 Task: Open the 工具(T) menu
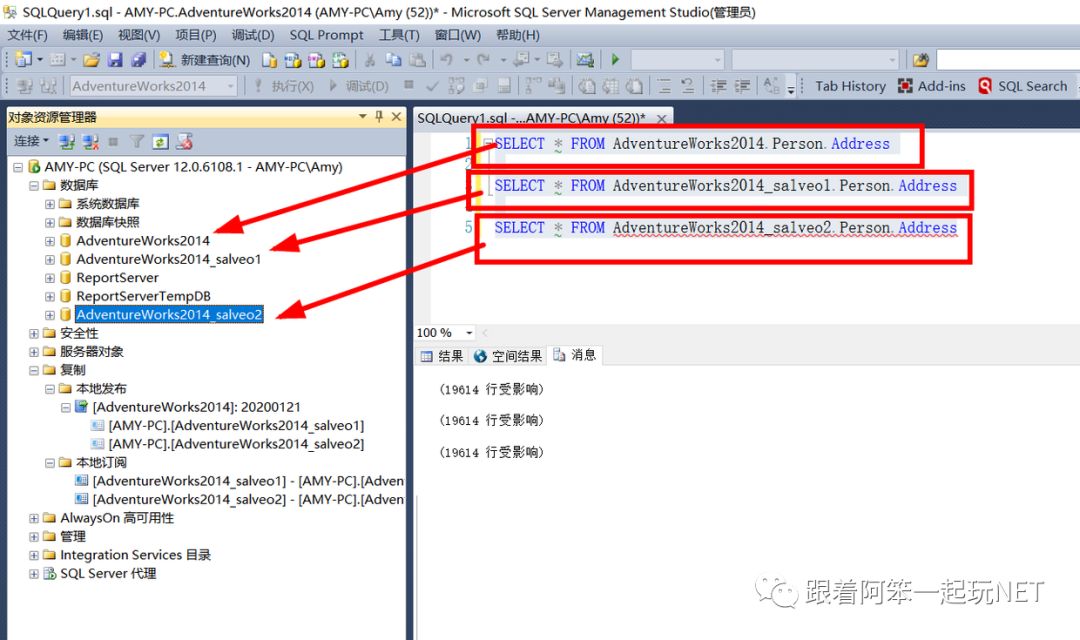pyautogui.click(x=399, y=35)
